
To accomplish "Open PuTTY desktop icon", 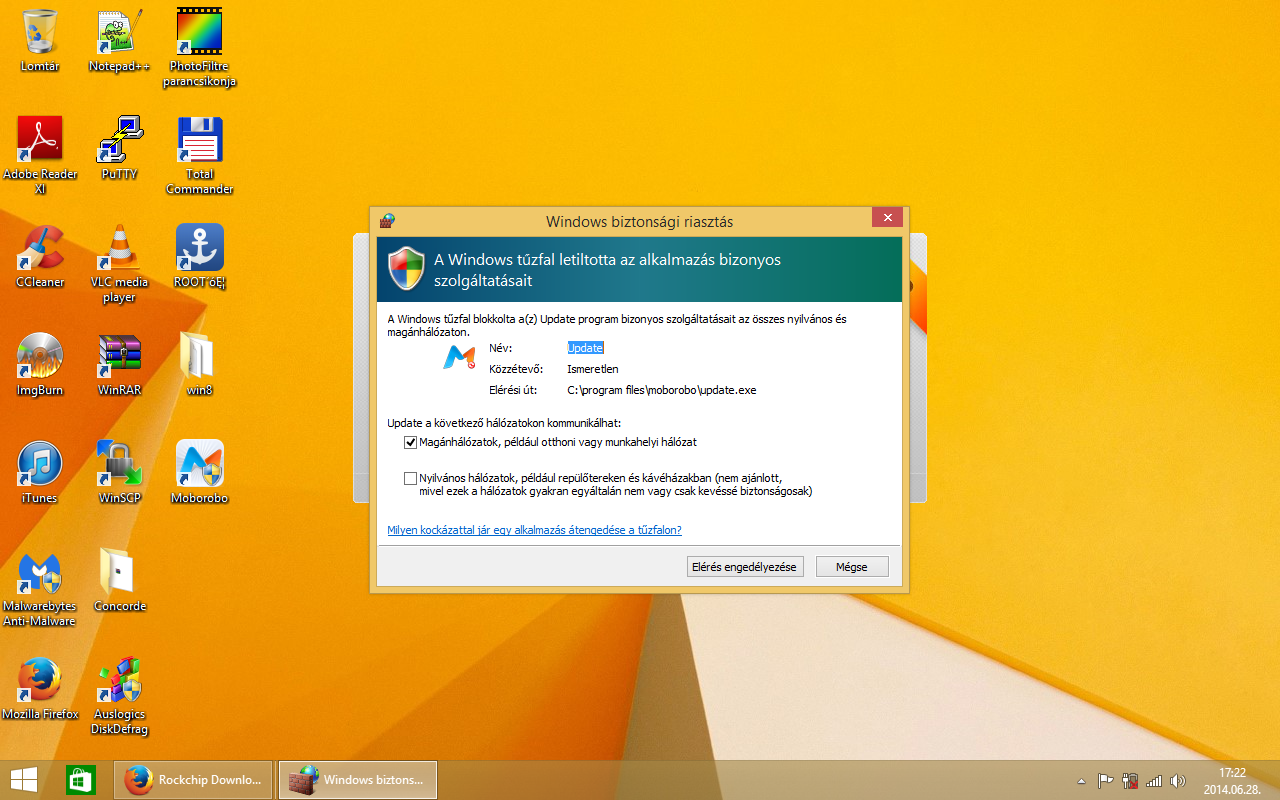I will click(x=119, y=140).
